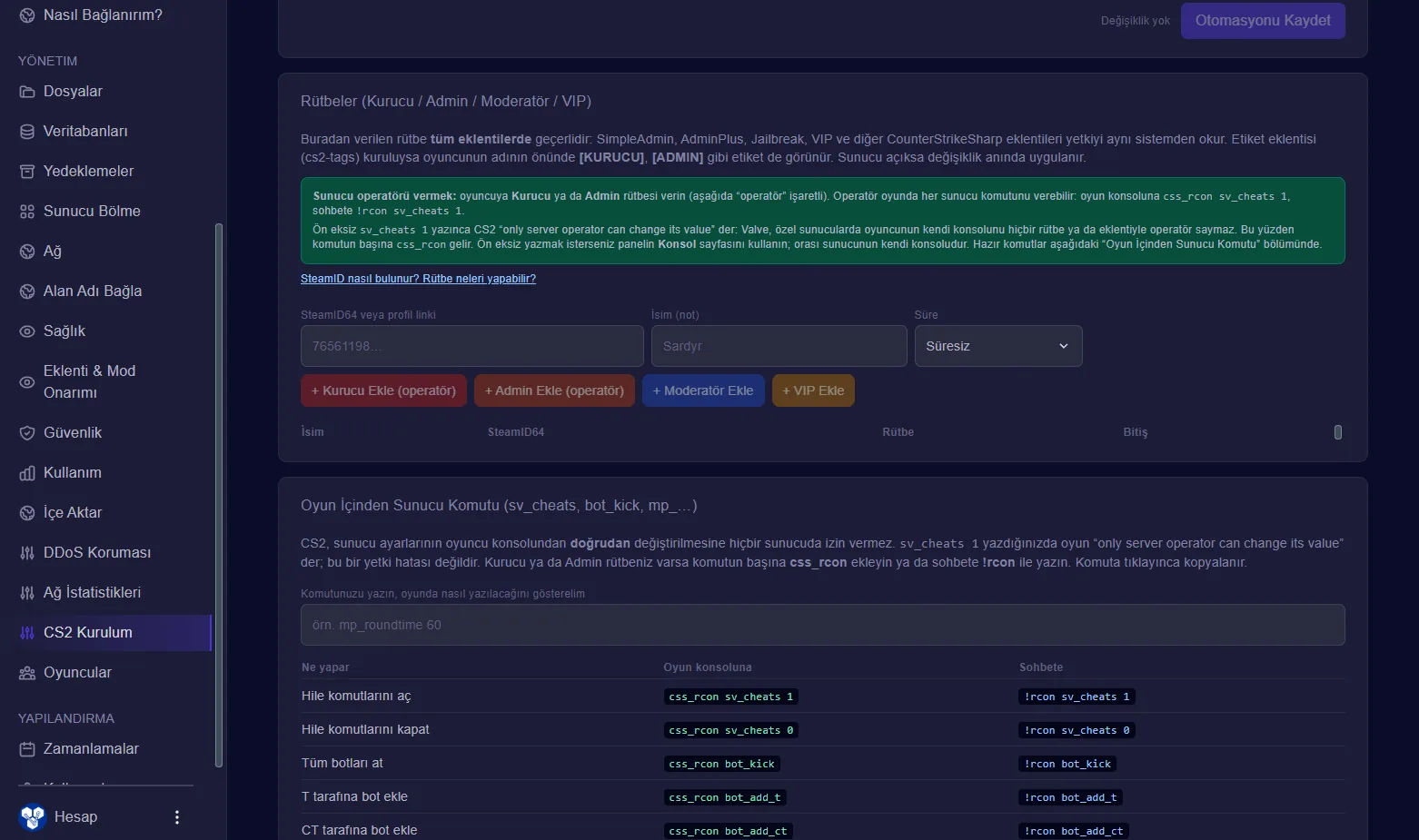The height and width of the screenshot is (840, 1419).
Task: Open the three-dot menu beside Hesap
Action: click(177, 817)
